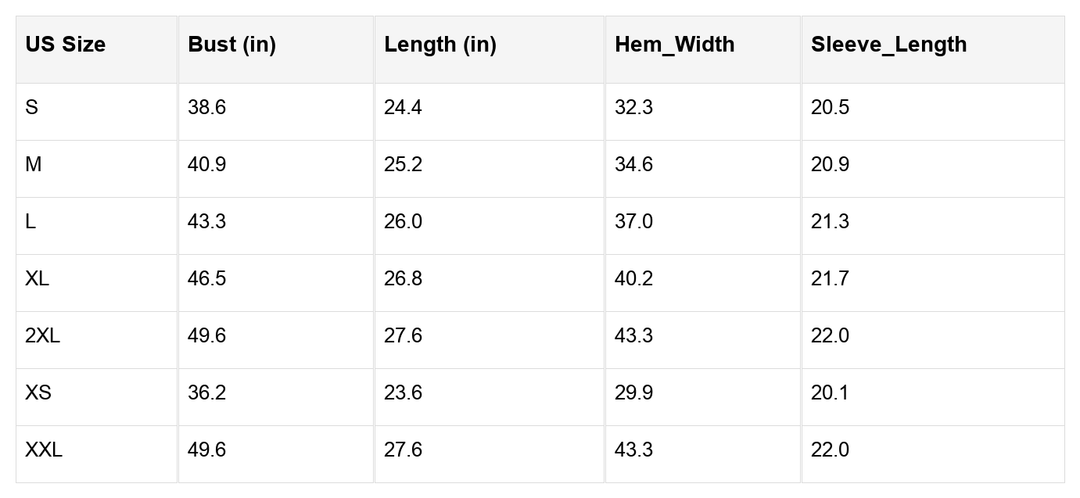Select the Hem_Width column header
The height and width of the screenshot is (498, 1080).
[674, 45]
